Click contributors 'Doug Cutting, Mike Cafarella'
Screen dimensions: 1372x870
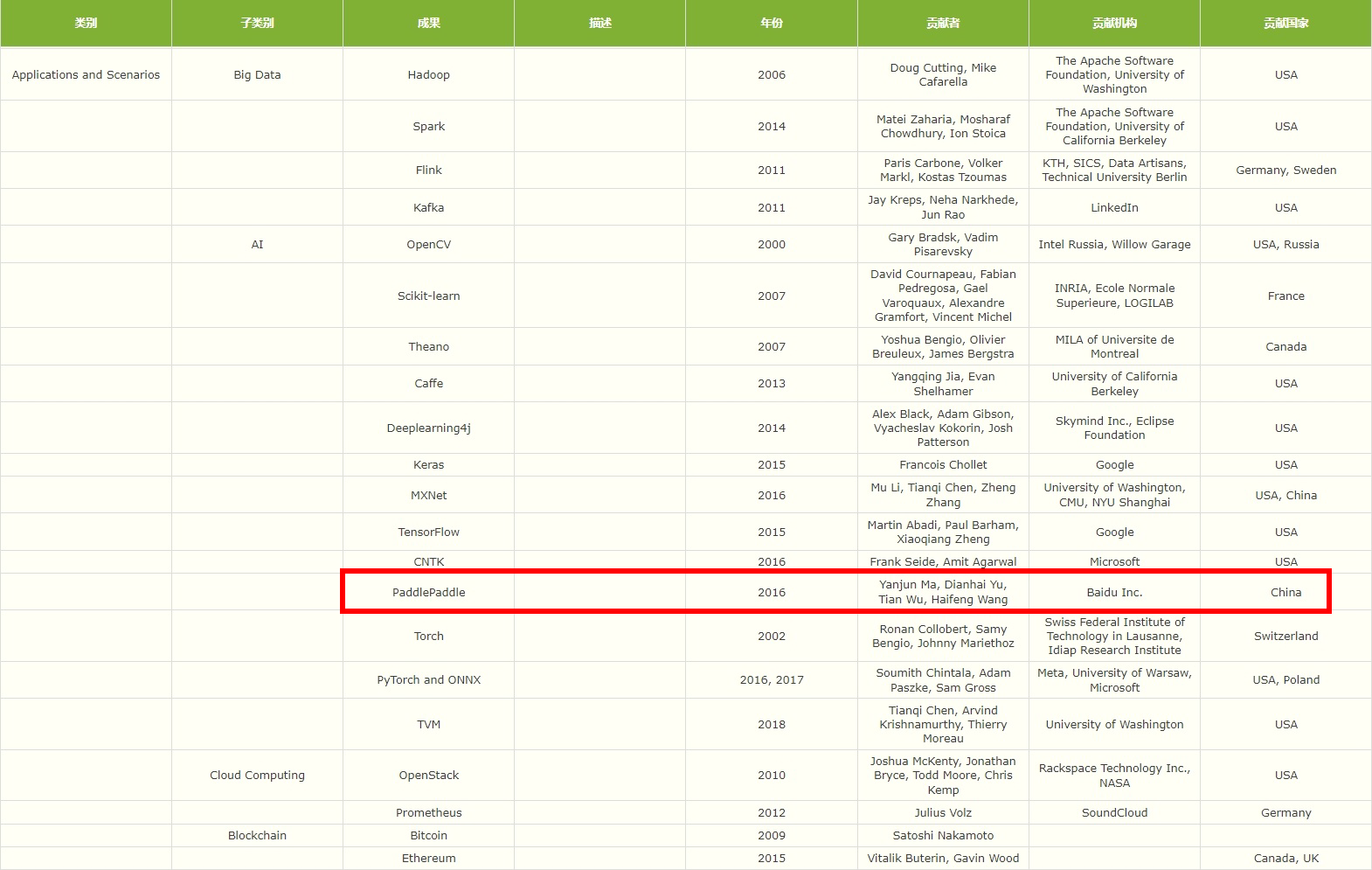click(943, 74)
